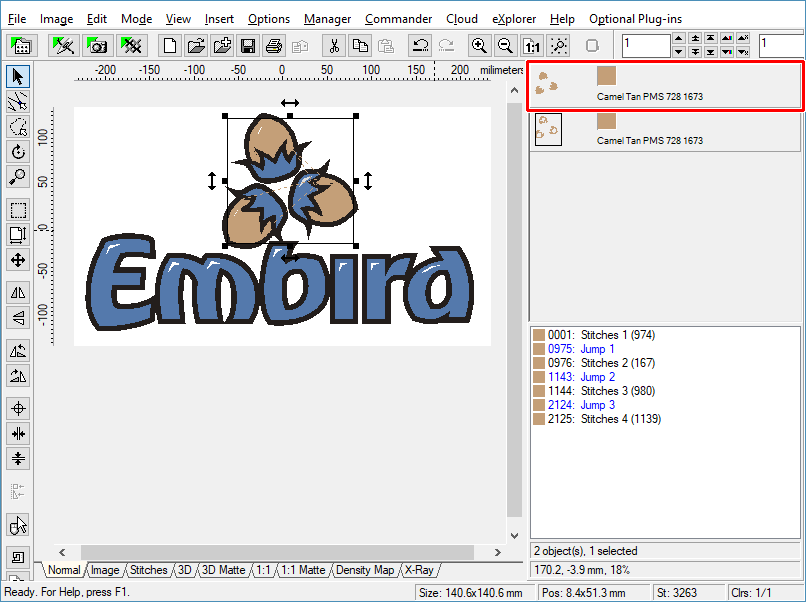Open the Optional Plug-ins menu
Image resolution: width=806 pixels, height=602 pixels.
pyautogui.click(x=635, y=19)
